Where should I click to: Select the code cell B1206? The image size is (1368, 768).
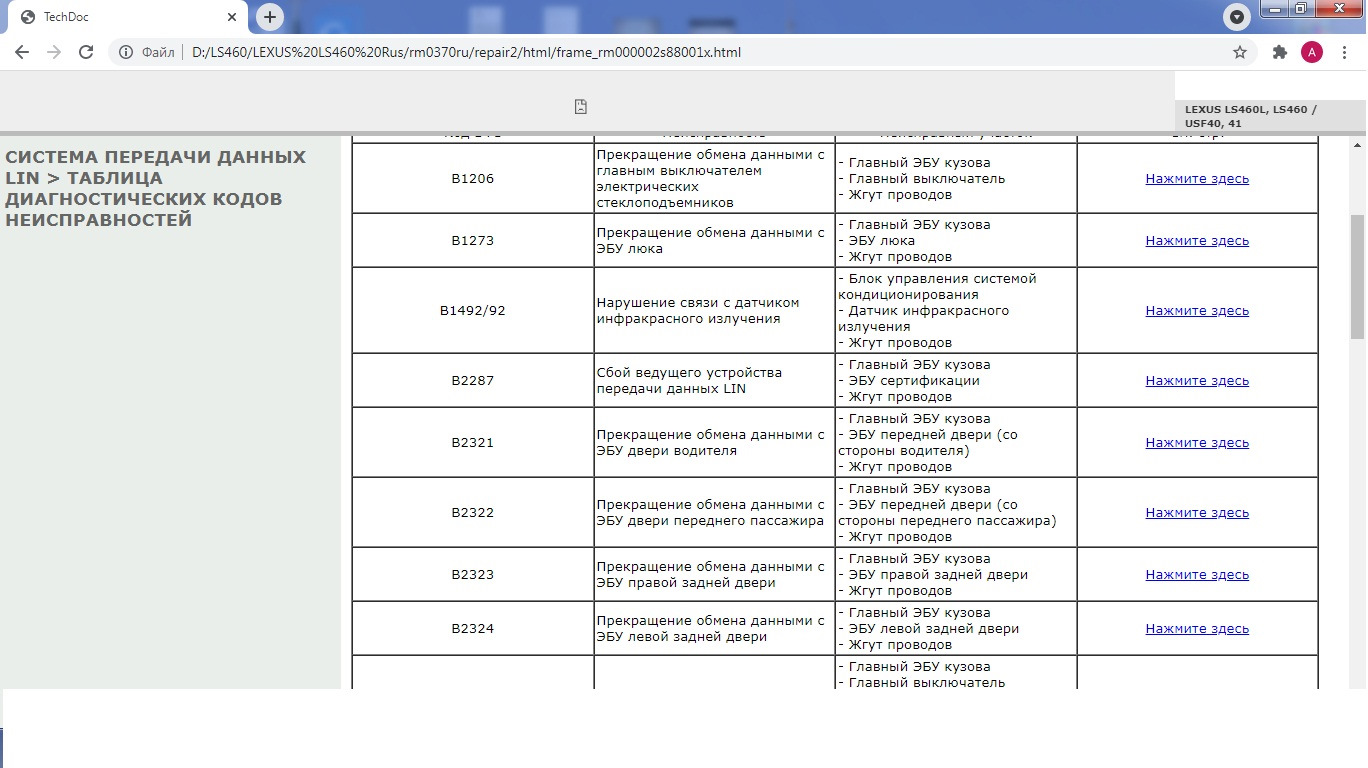473,179
